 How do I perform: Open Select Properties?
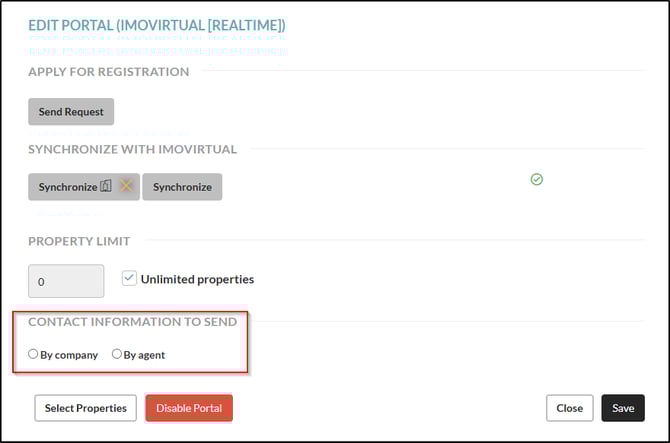coord(86,408)
